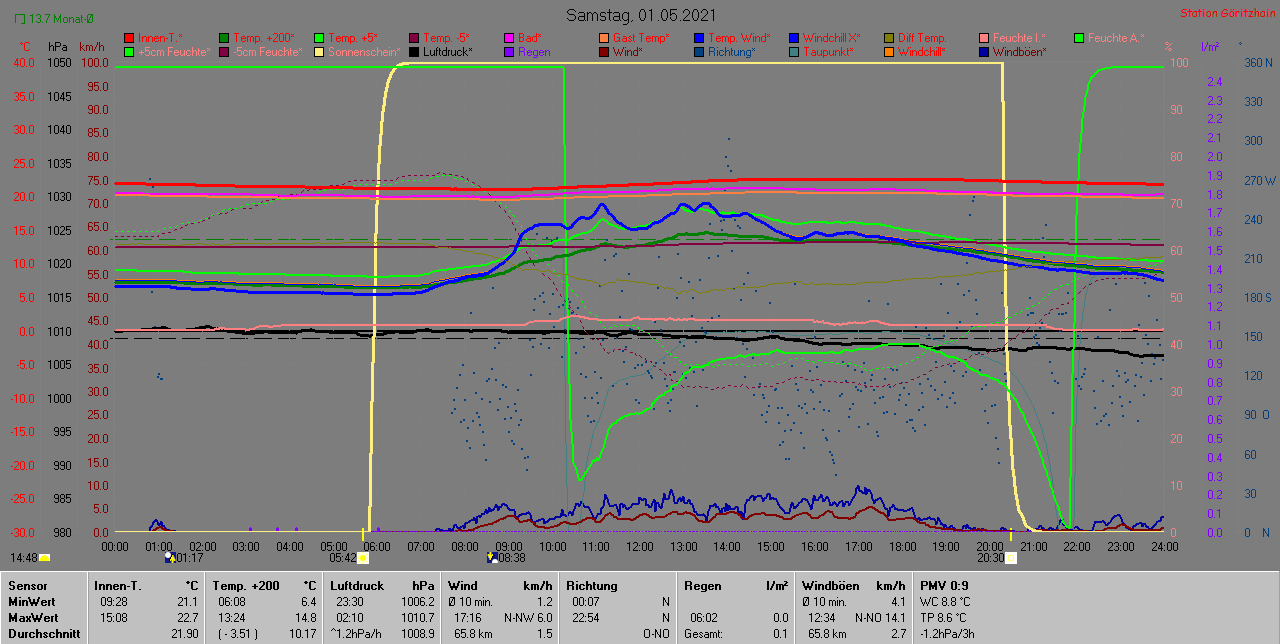
Task: Click the Gesamt: rain total label
Action: point(704,634)
